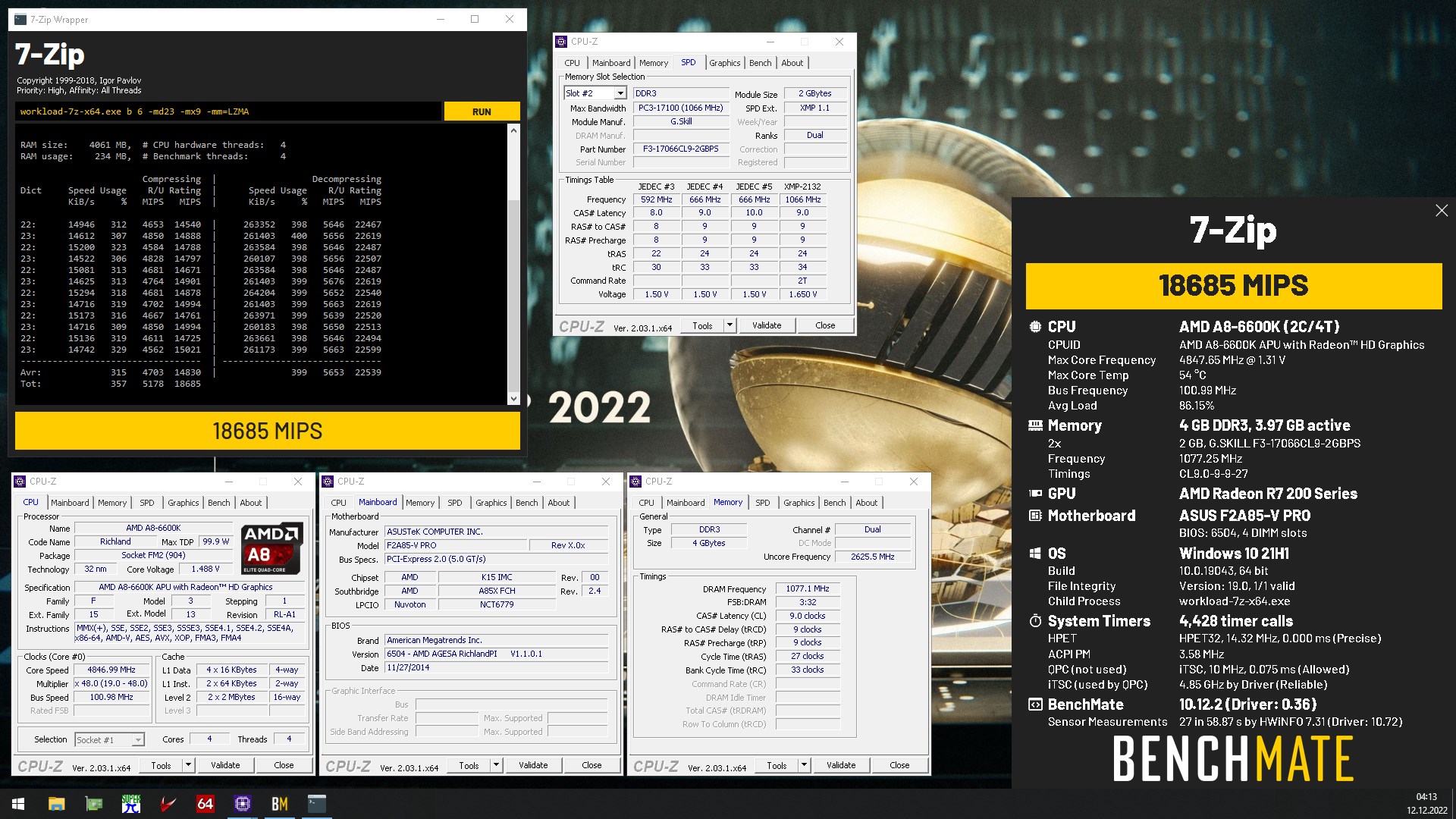The width and height of the screenshot is (1456, 819).
Task: Open Graphics tab in Mainboard window
Action: (x=491, y=503)
